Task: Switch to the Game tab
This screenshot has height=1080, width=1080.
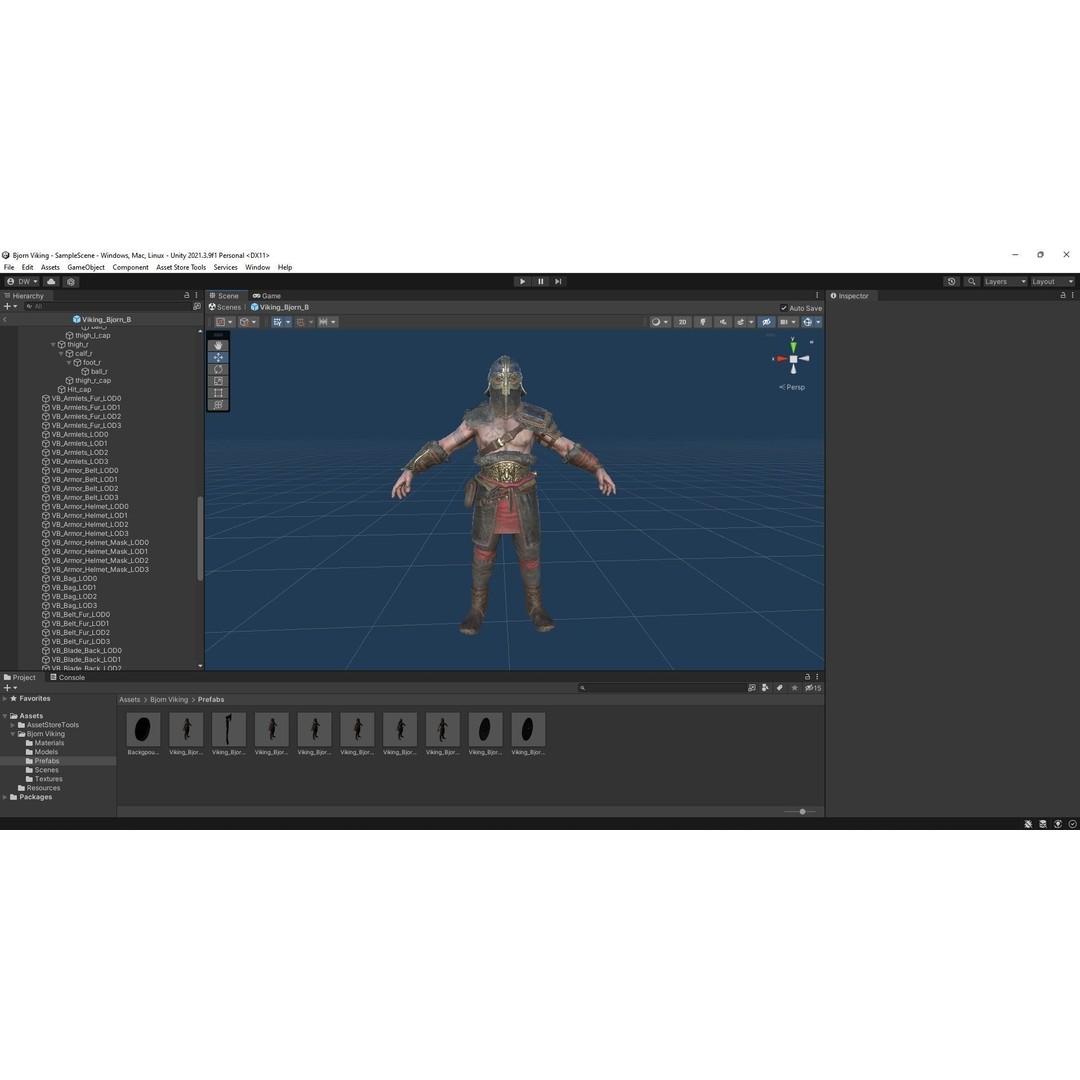Action: 267,295
